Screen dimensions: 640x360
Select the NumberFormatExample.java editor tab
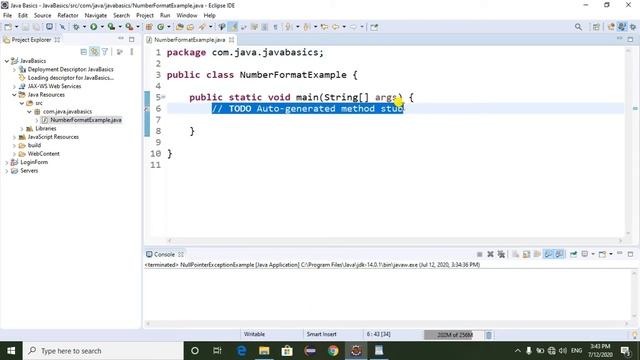pyautogui.click(x=189, y=40)
